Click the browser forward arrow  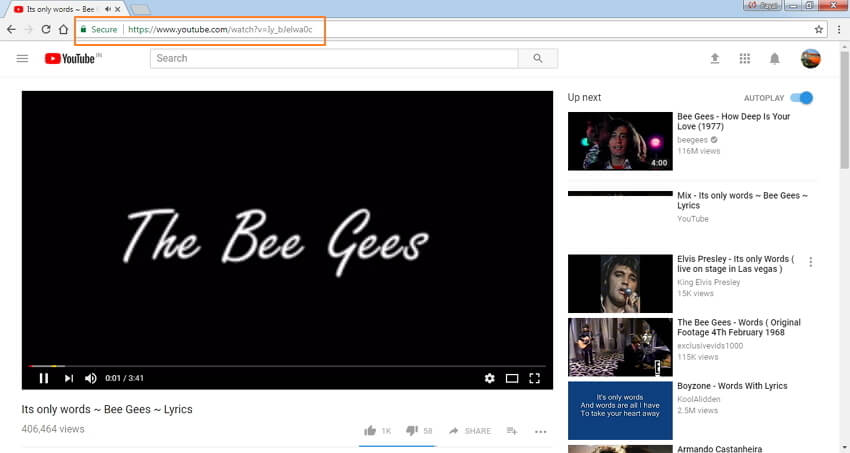pyautogui.click(x=29, y=30)
